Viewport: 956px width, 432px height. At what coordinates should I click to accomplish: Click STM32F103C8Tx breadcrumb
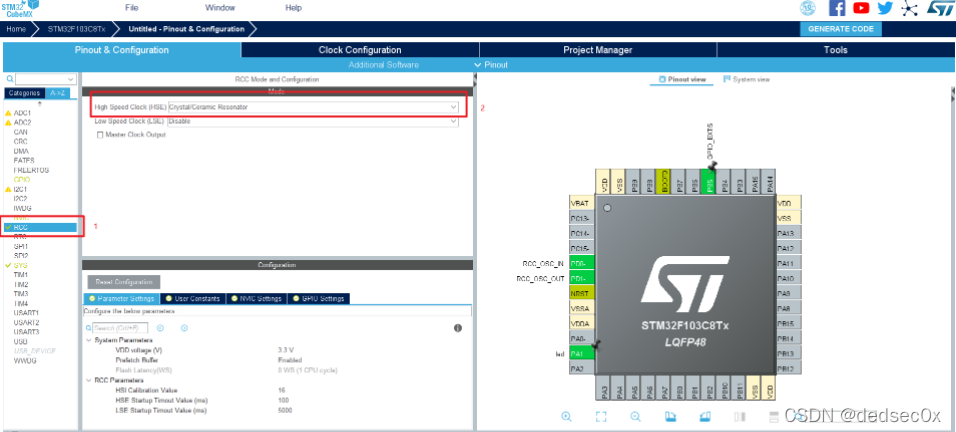click(75, 29)
